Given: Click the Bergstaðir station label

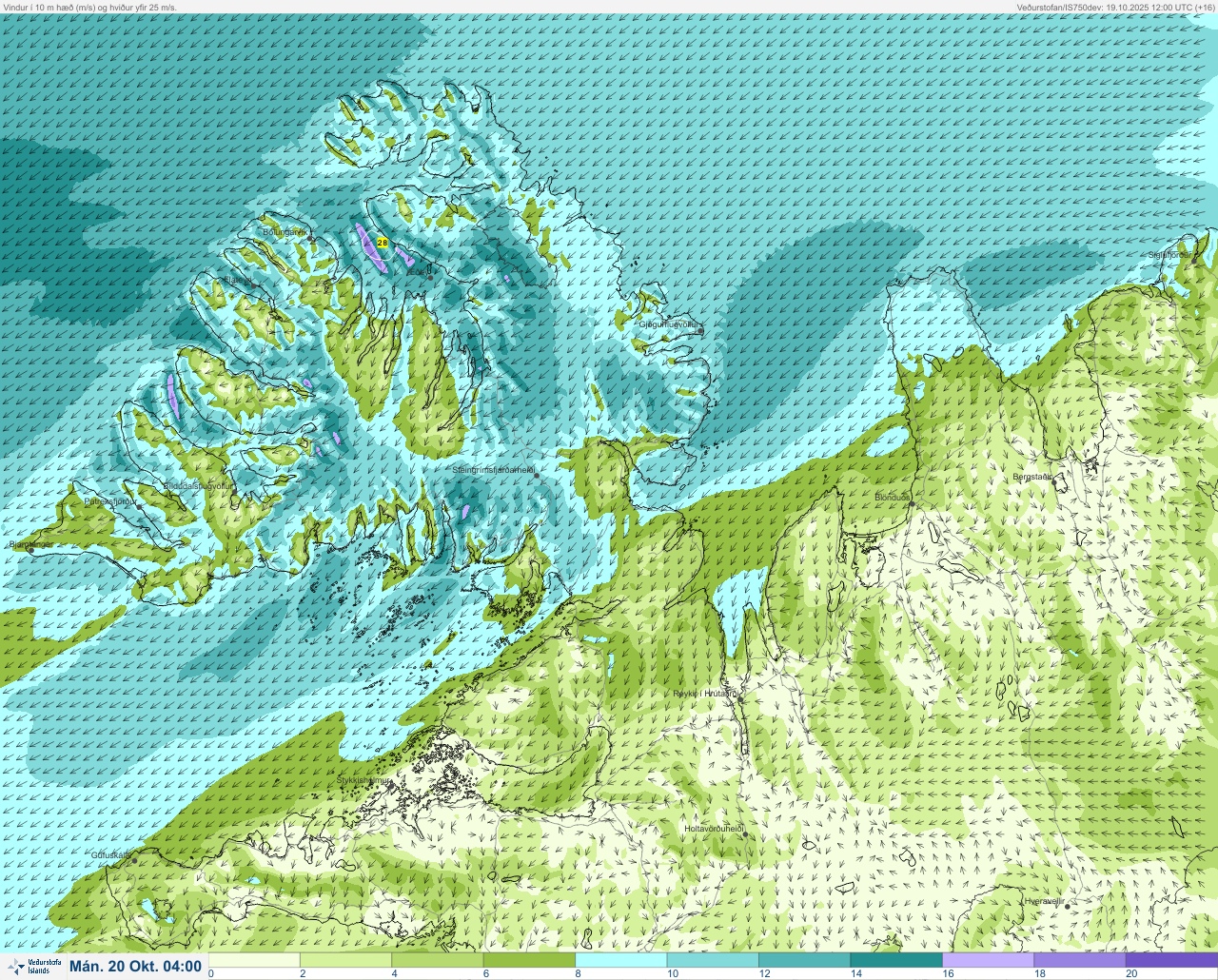Looking at the screenshot, I should (x=1033, y=477).
